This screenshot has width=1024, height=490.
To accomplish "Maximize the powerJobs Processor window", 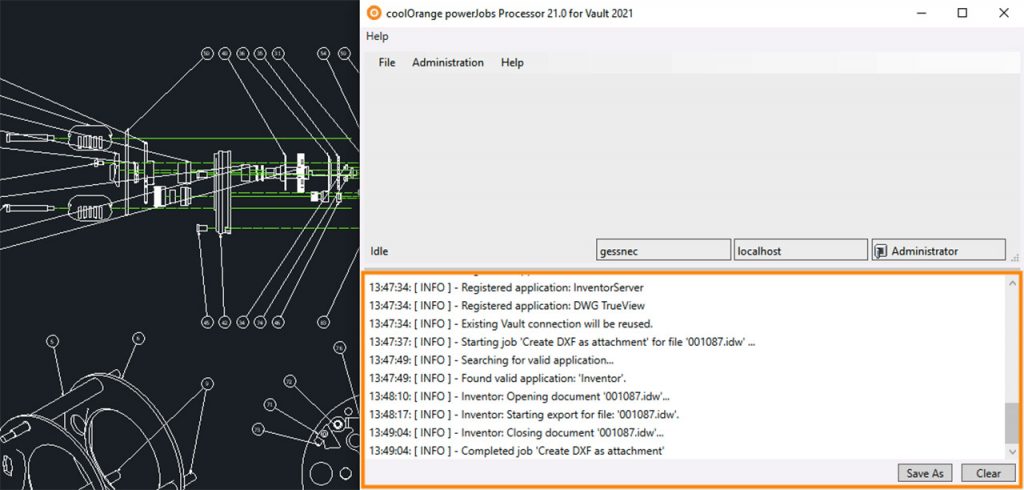I will 962,13.
